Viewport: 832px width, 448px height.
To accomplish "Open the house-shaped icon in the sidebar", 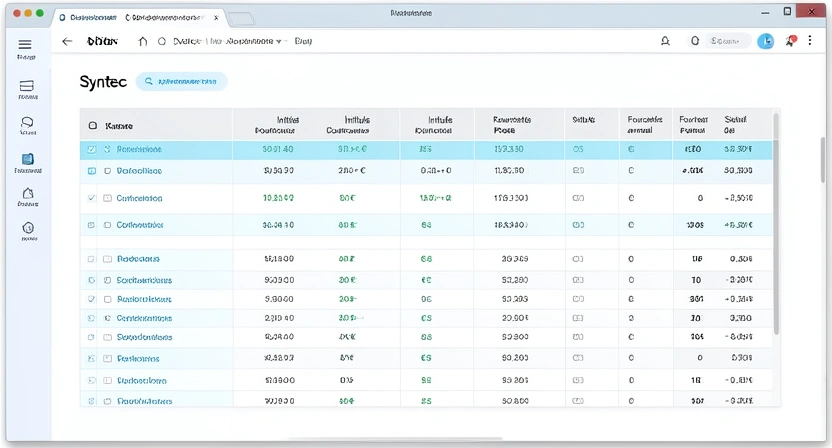I will click(x=27, y=193).
